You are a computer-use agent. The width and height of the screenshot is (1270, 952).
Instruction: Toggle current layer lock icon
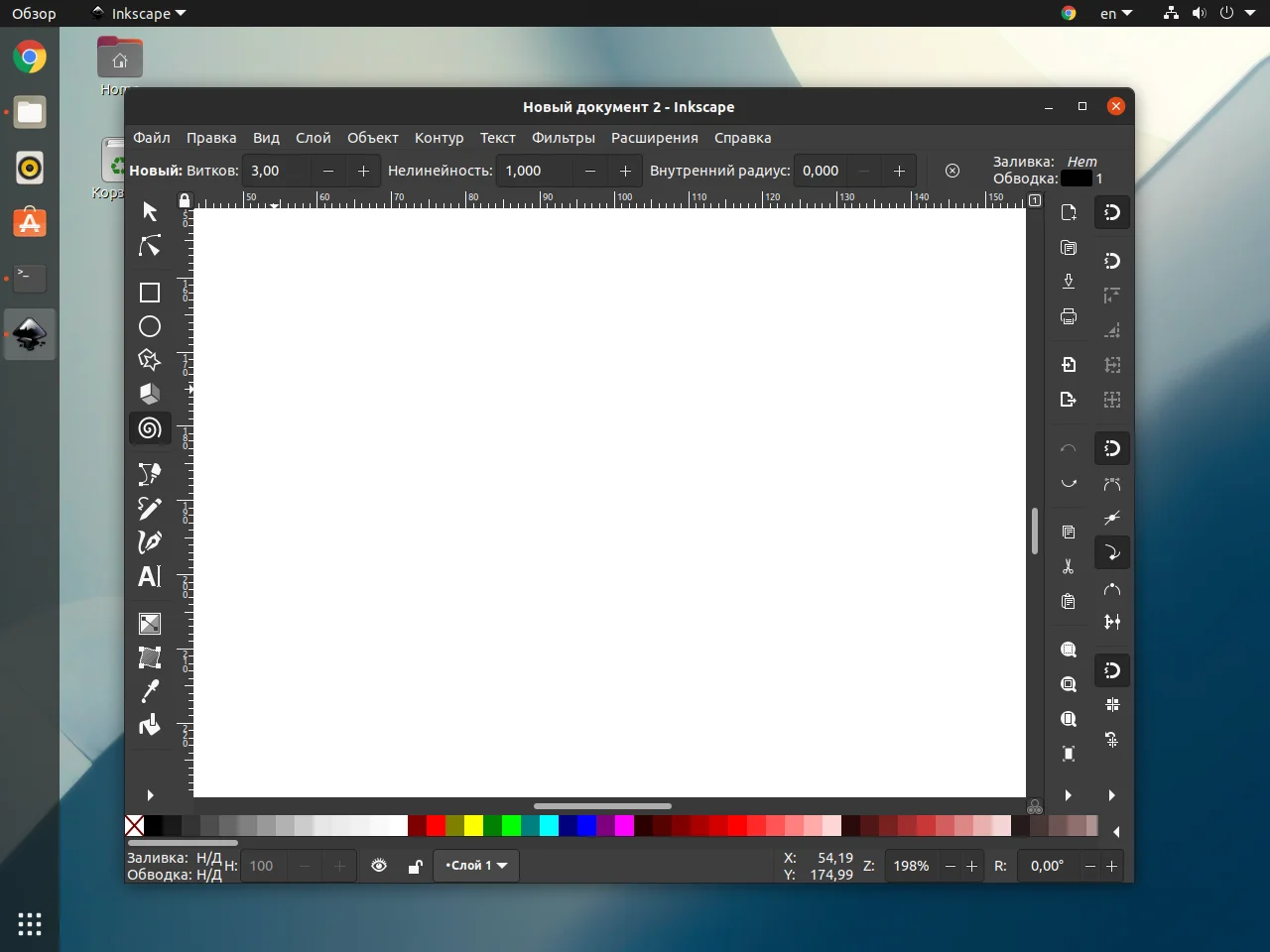point(415,866)
